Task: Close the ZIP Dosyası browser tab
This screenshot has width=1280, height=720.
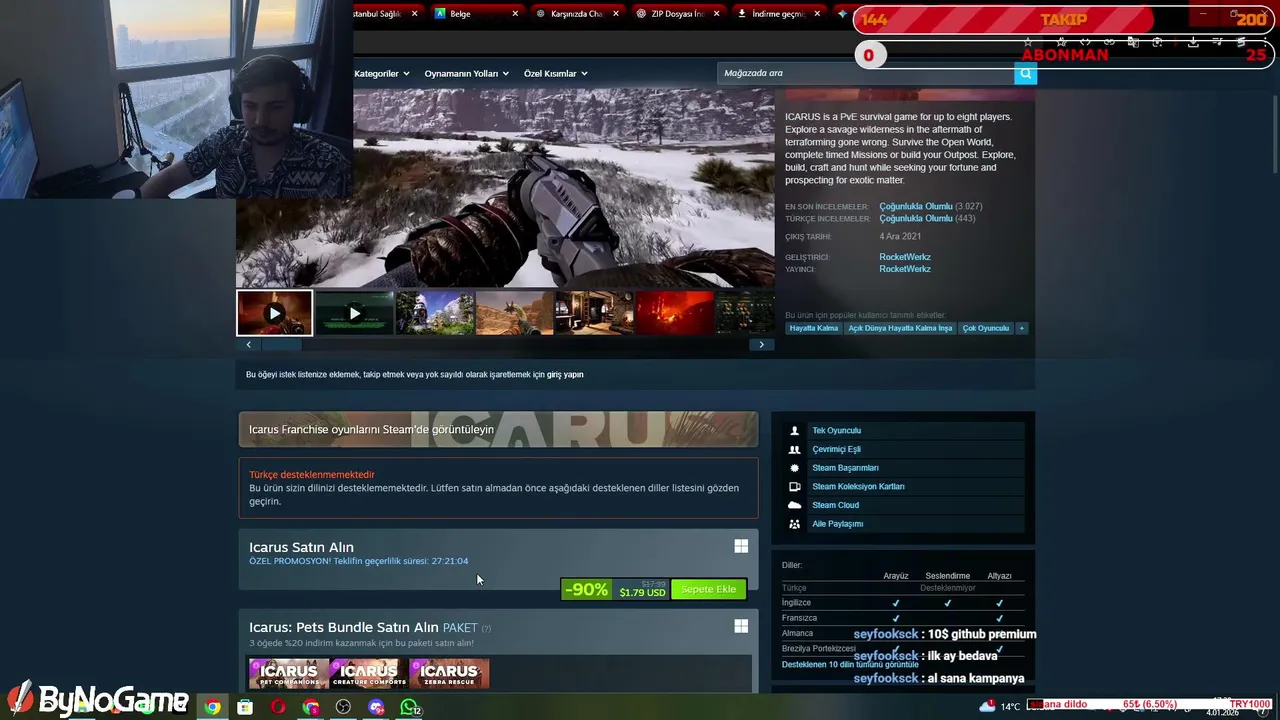Action: tap(716, 13)
